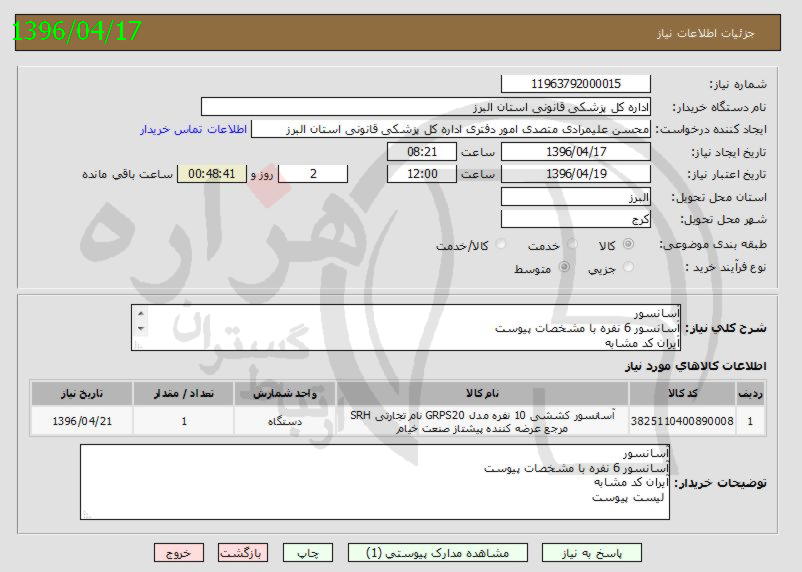
Task: Click تاریخ اعتبار نیاز field 1396/04/19
Action: pyautogui.click(x=576, y=174)
